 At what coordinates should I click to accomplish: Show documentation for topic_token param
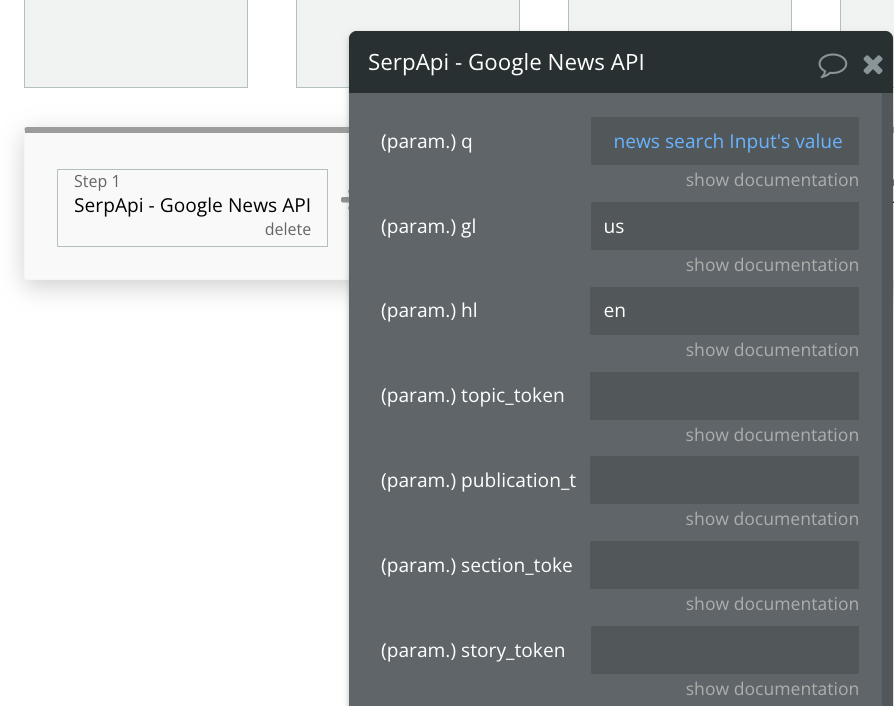point(772,435)
